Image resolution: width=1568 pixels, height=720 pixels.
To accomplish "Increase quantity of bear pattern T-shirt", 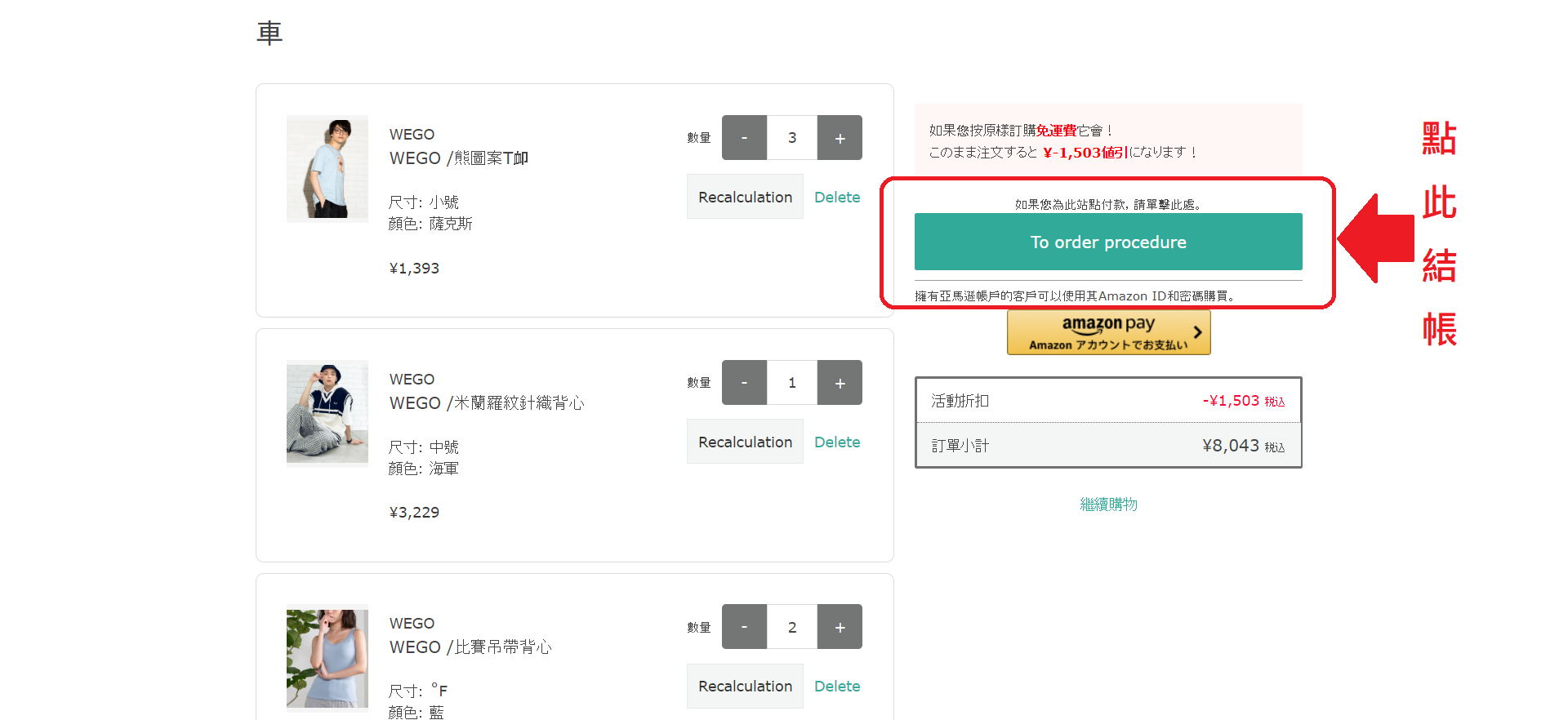I will pyautogui.click(x=840, y=138).
